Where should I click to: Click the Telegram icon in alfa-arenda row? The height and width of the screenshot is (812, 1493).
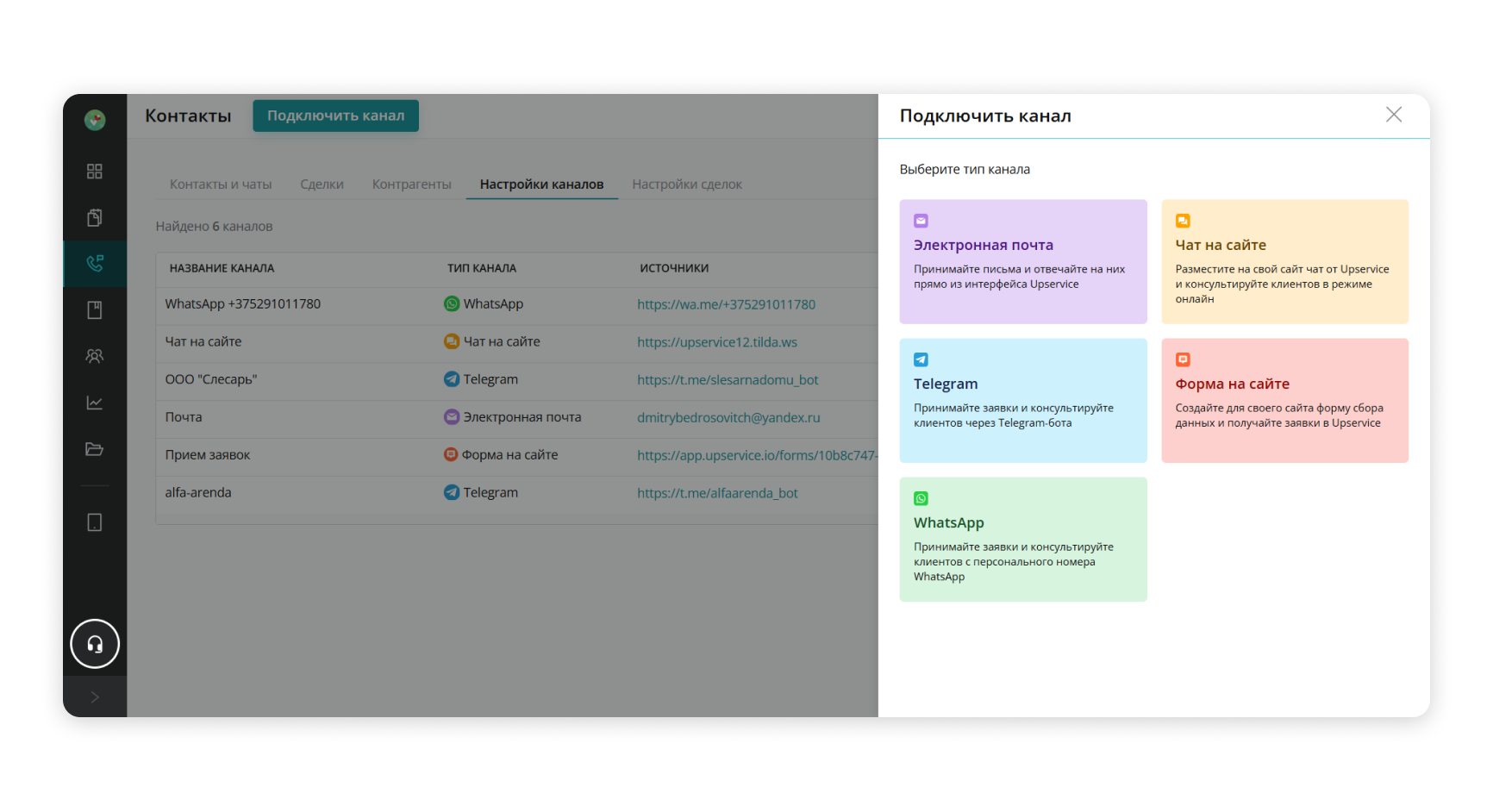pos(452,492)
